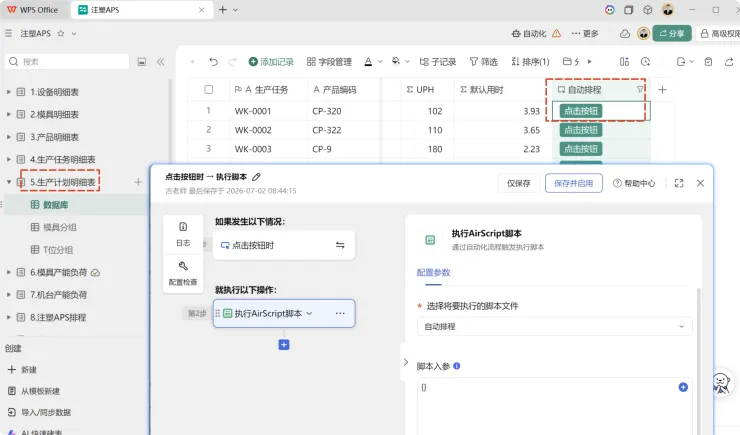Expand 1.设备明细表 tree node

(8, 92)
